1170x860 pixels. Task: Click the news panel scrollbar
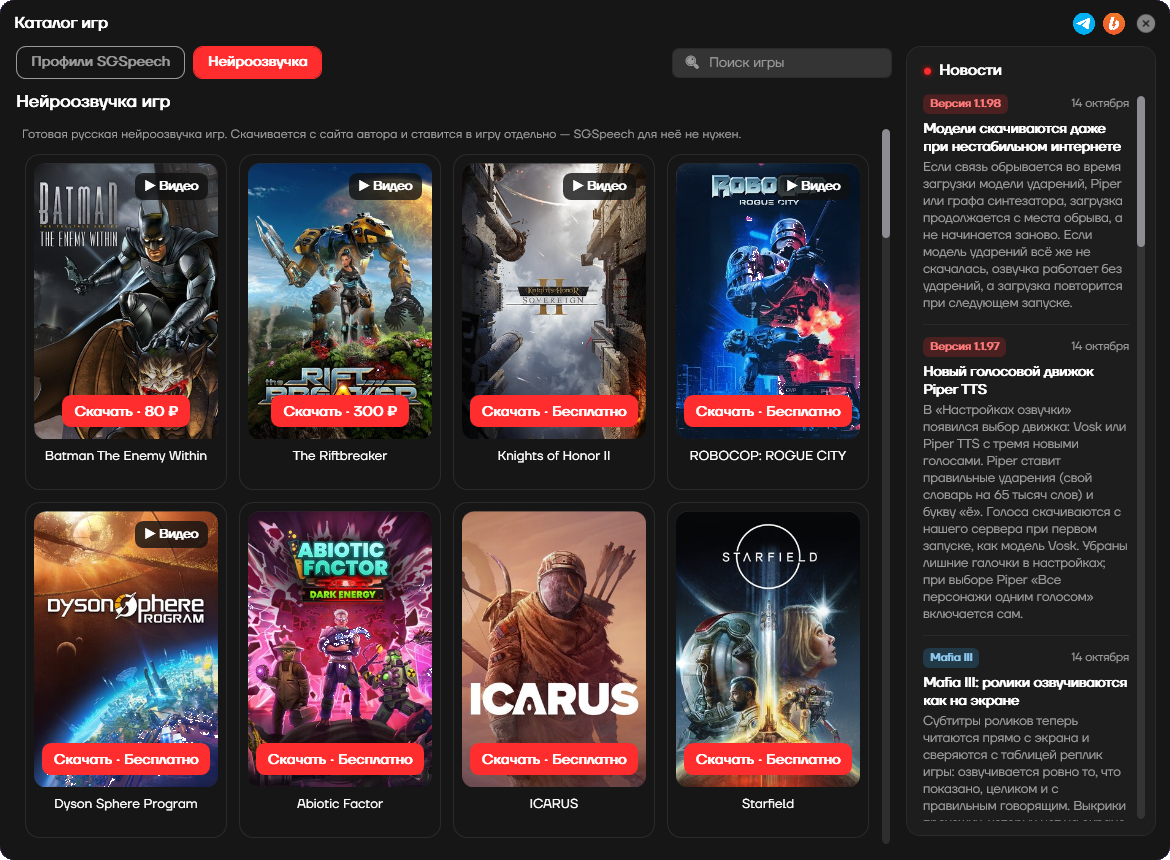point(1140,172)
